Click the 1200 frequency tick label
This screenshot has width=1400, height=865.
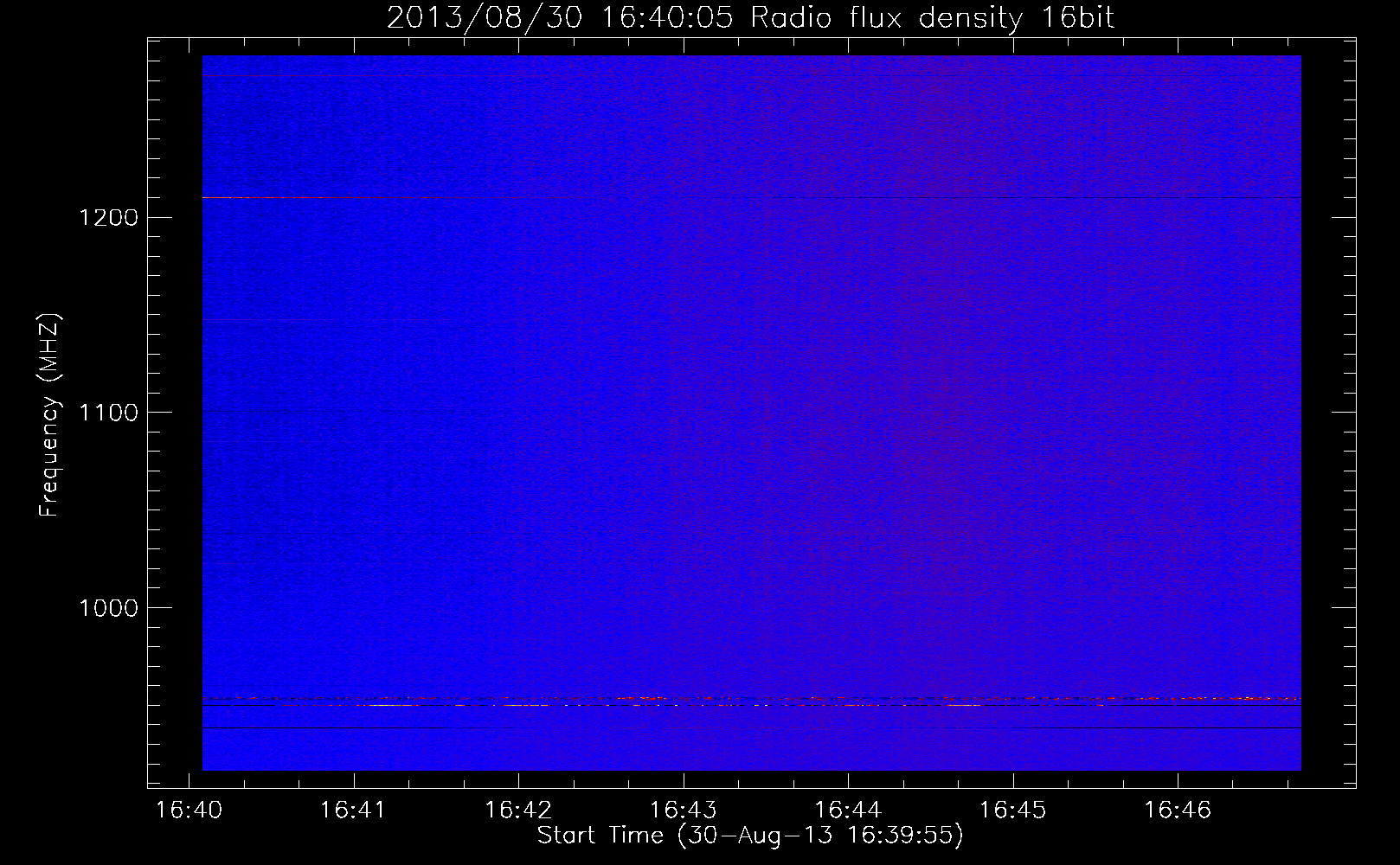(x=108, y=217)
